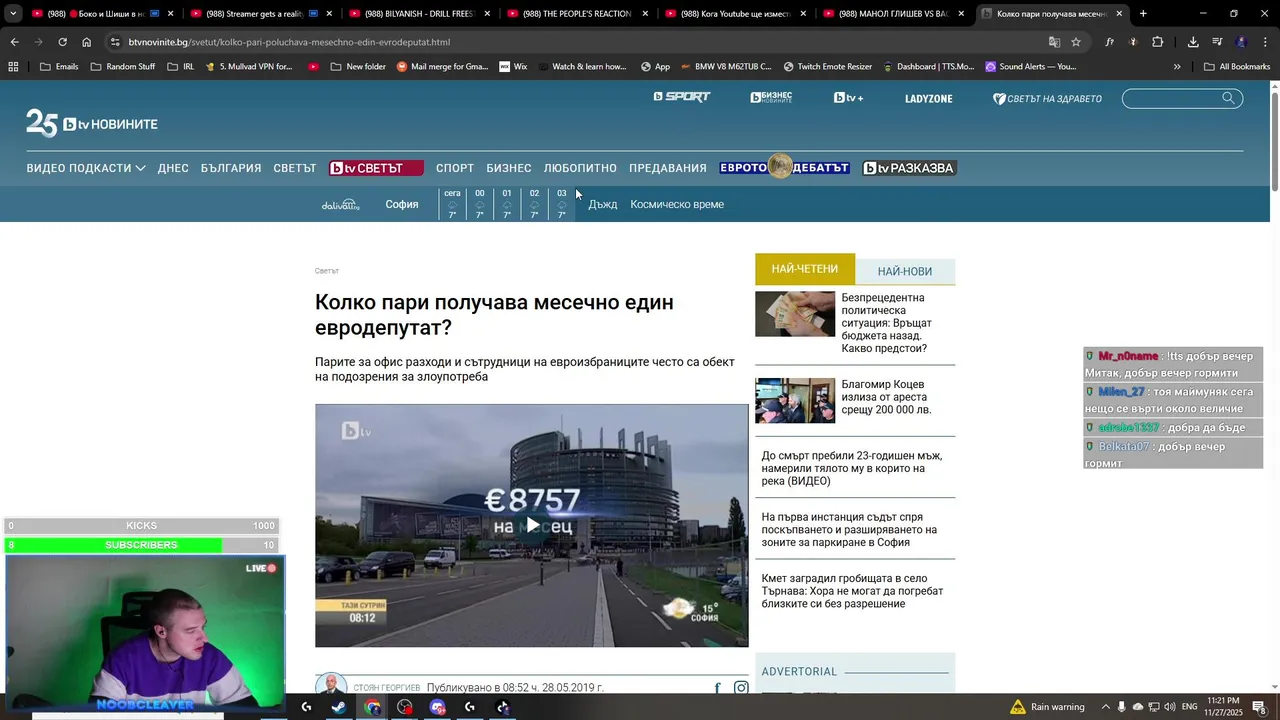Click the page vertical scrollbar
This screenshot has width=1280, height=720.
click(1274, 140)
